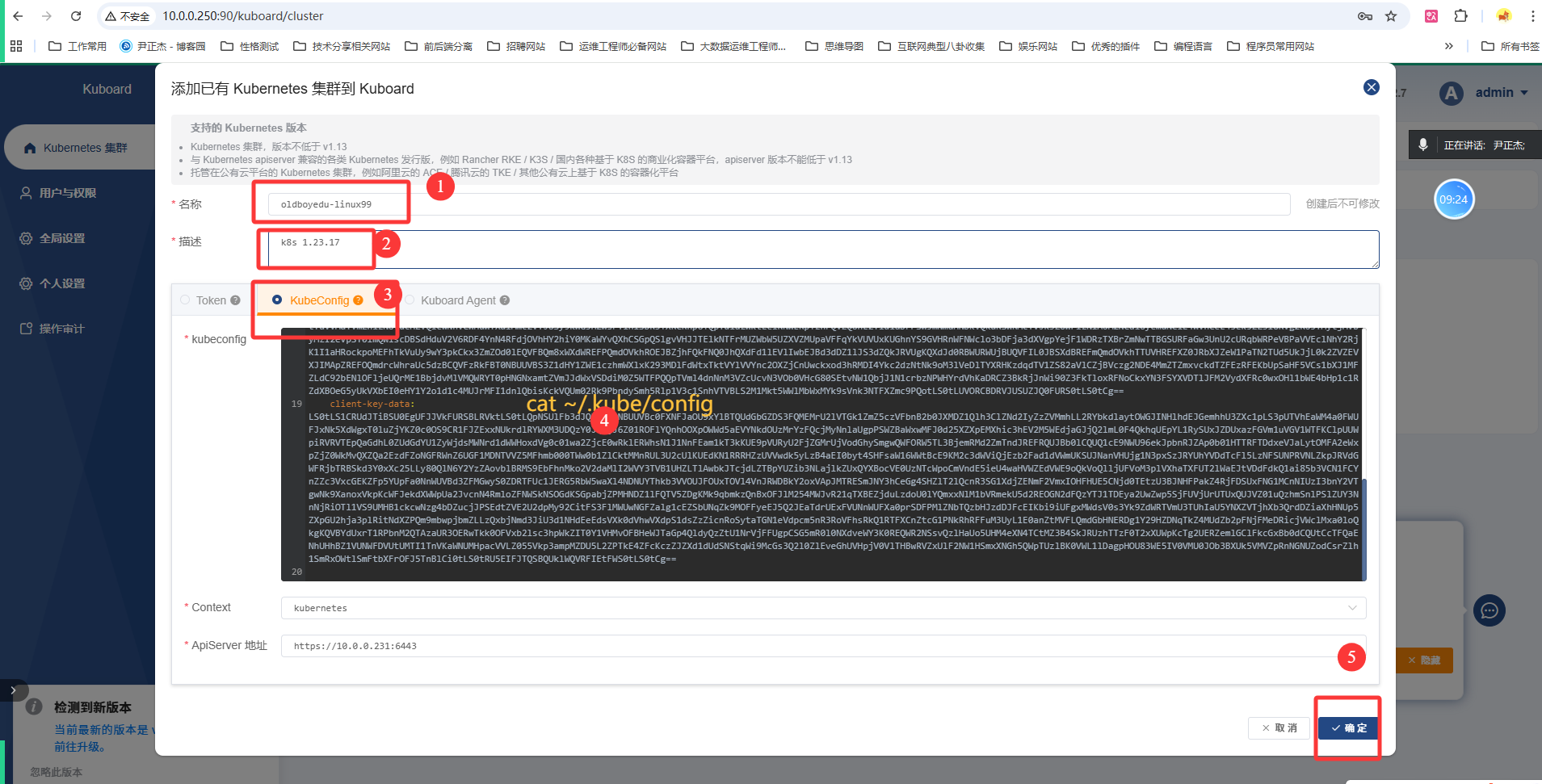The width and height of the screenshot is (1542, 784).
Task: Follow the 前往升级 upgrade link
Action: tap(79, 747)
